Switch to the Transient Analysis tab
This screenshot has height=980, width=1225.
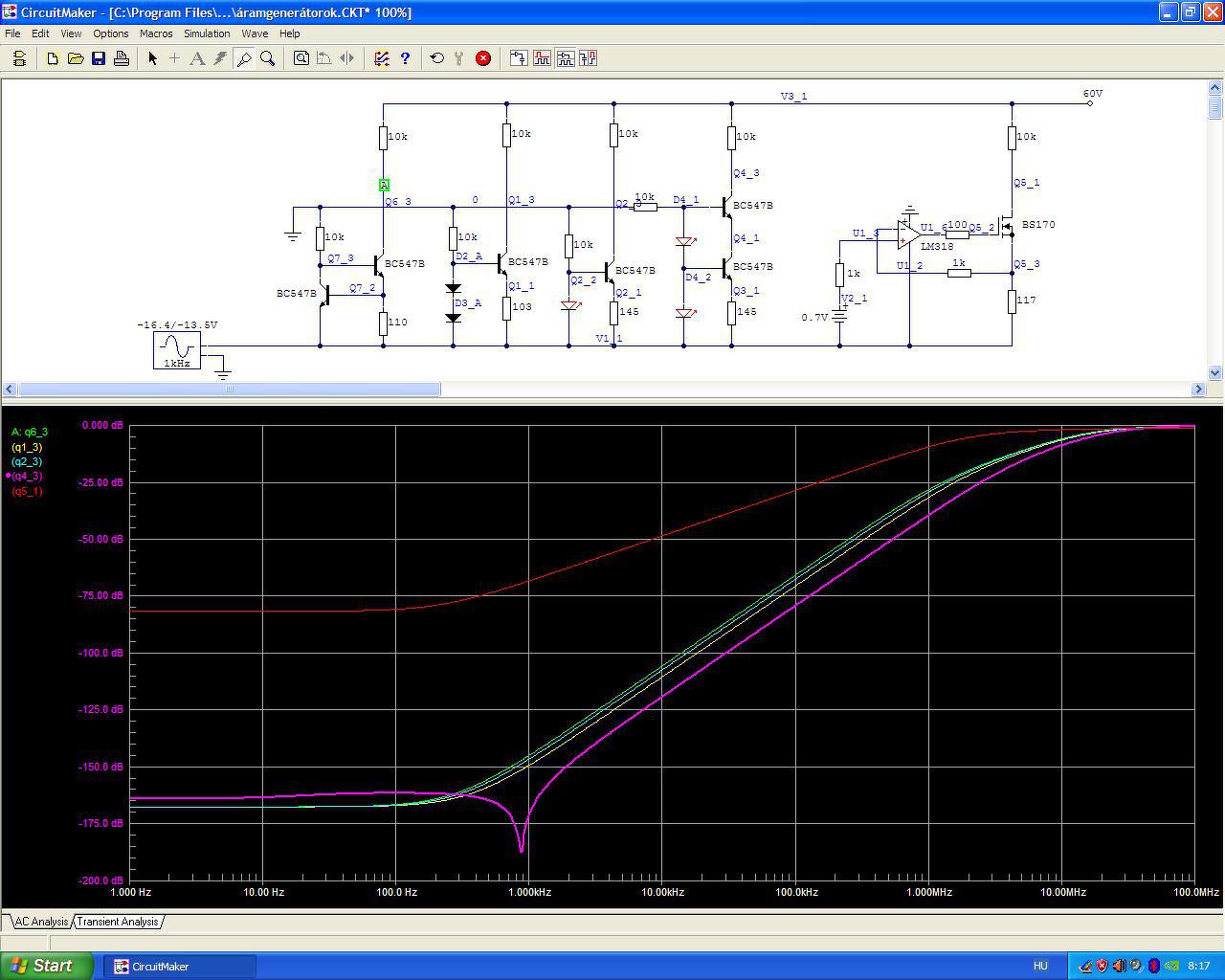click(117, 922)
